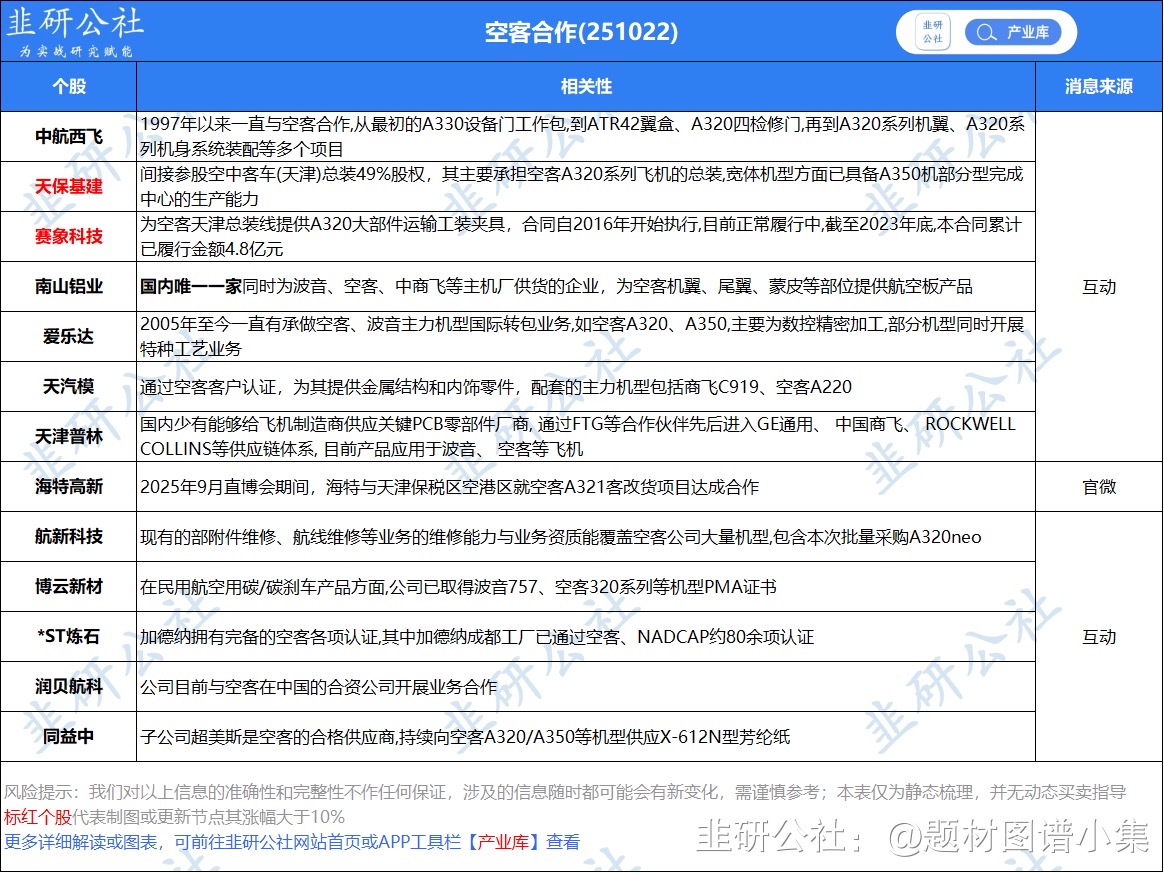The image size is (1164, 873).
Task: Click the 同益中 stock cell
Action: 68,737
